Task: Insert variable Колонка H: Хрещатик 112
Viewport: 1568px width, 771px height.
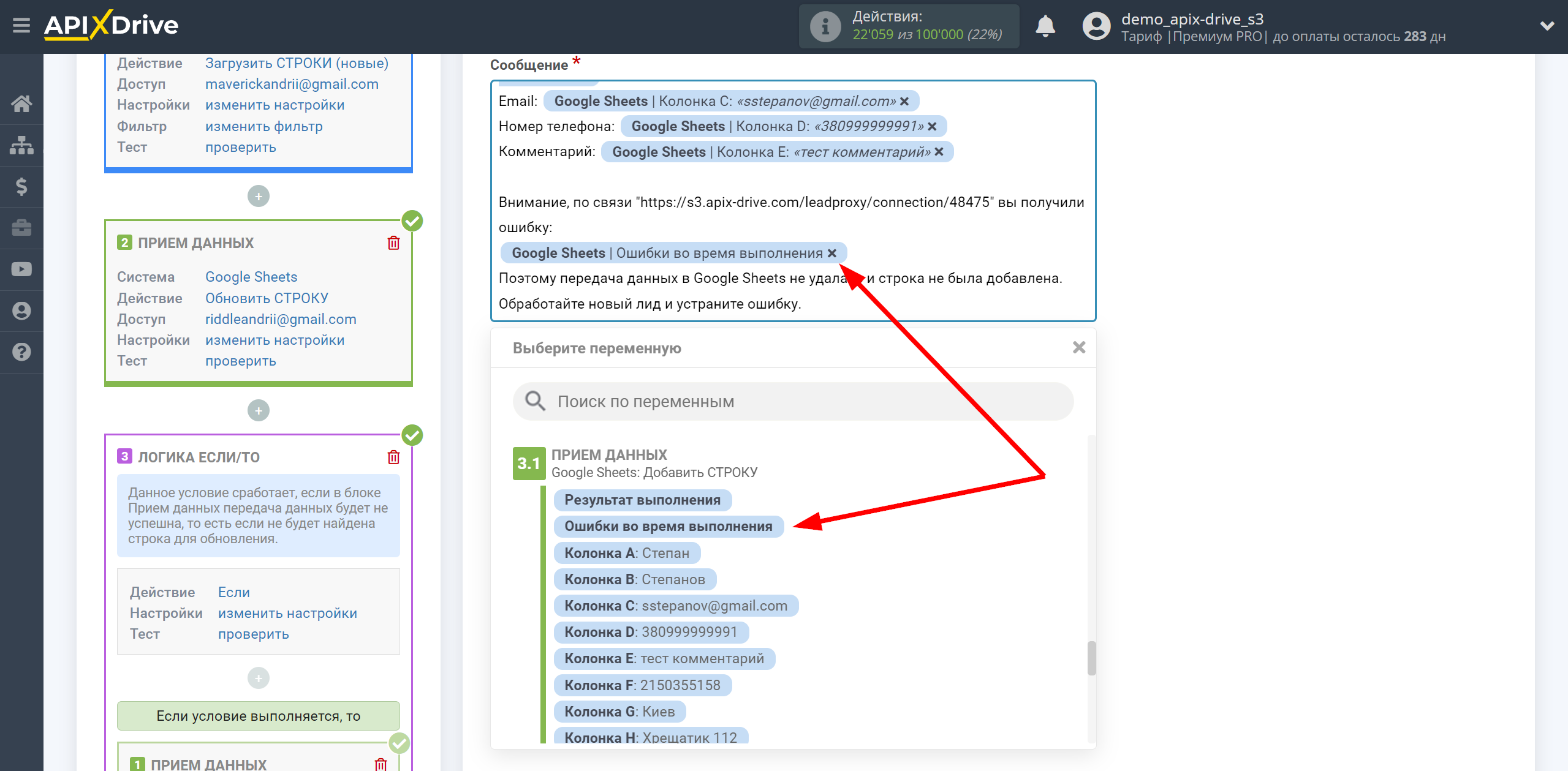Action: (651, 737)
